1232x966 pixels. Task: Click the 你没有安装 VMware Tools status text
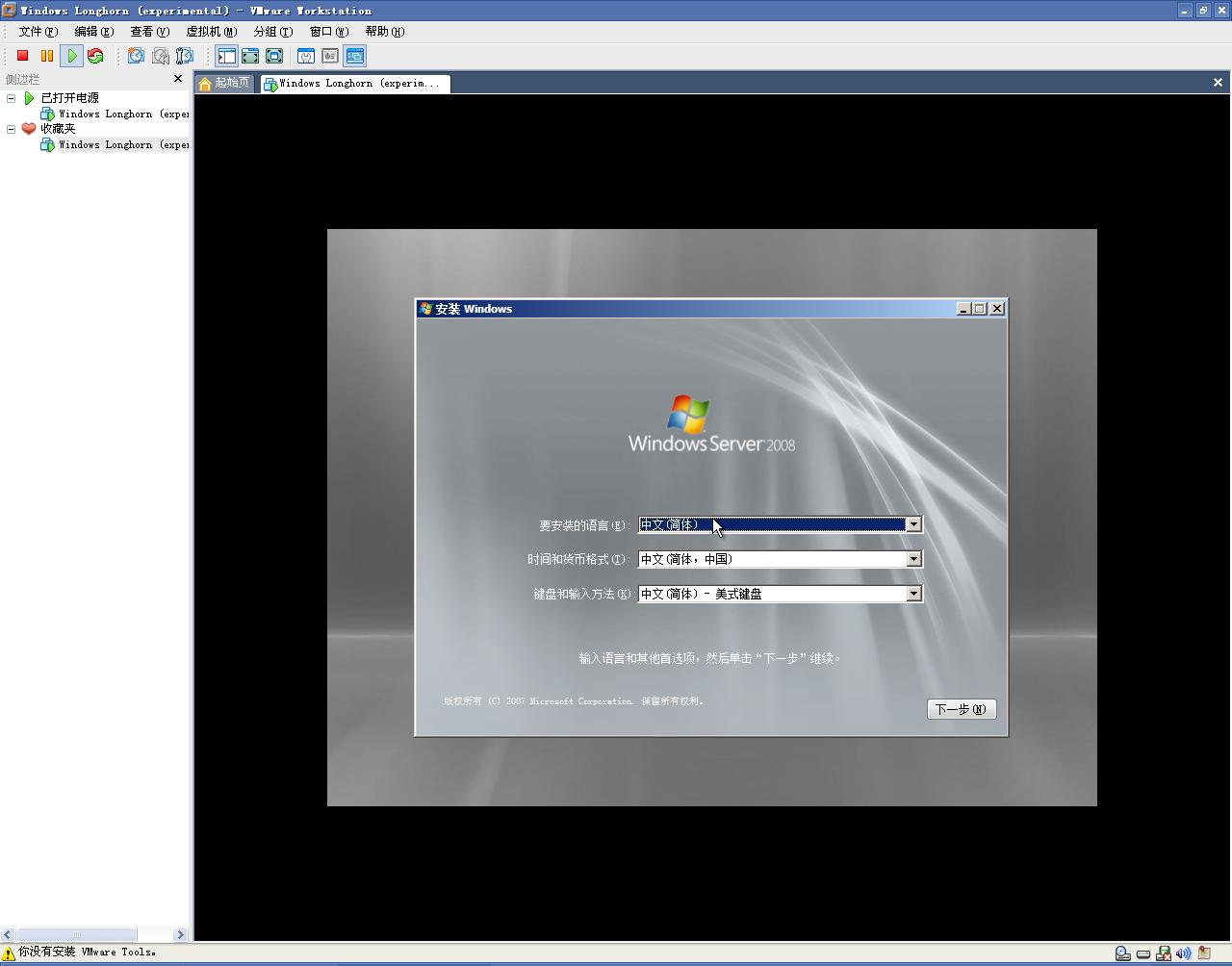coord(88,953)
